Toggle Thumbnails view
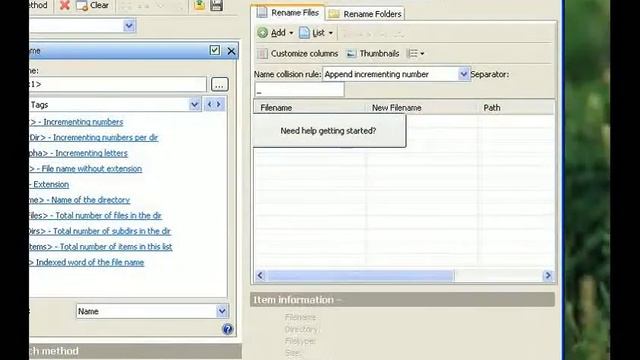The height and width of the screenshot is (360, 640). pyautogui.click(x=373, y=53)
